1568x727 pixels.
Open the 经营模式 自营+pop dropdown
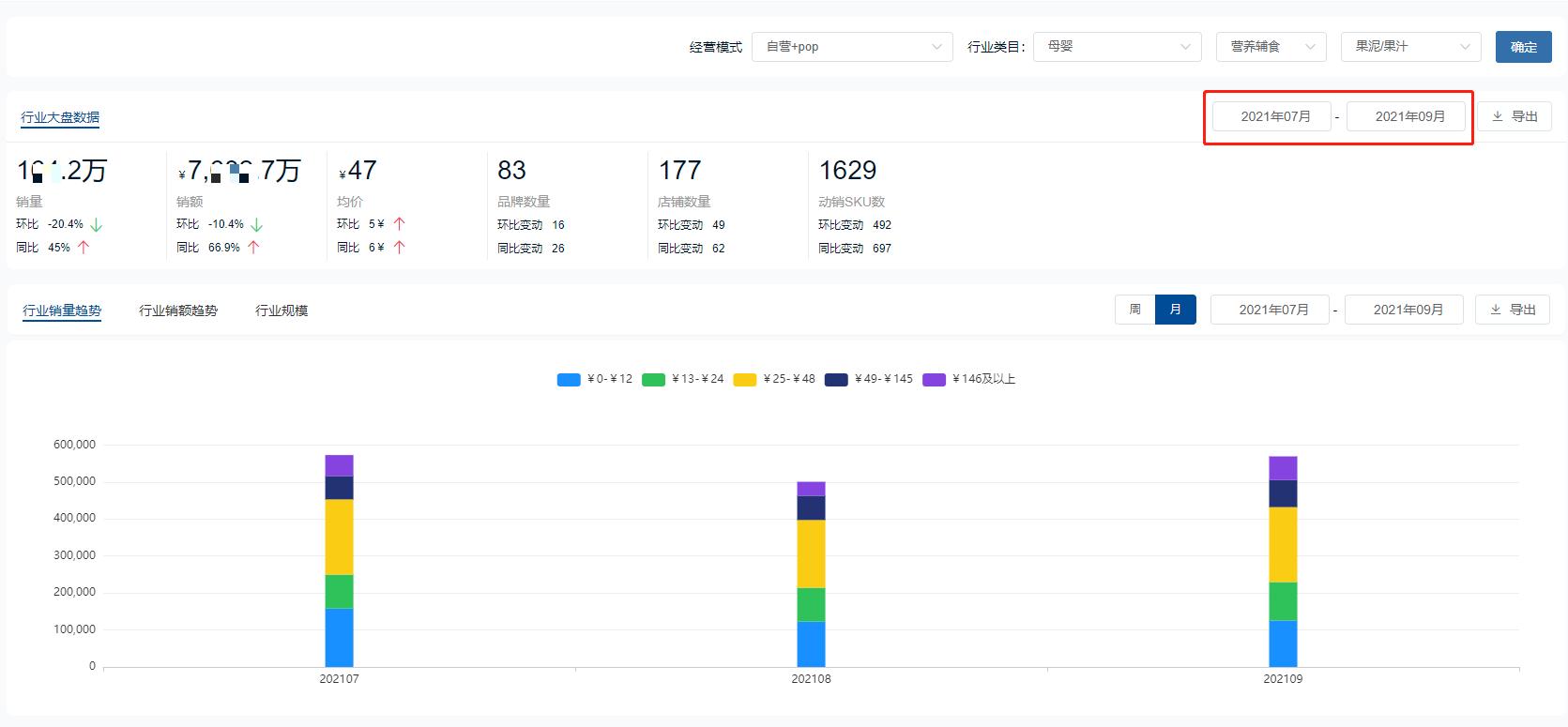(852, 47)
